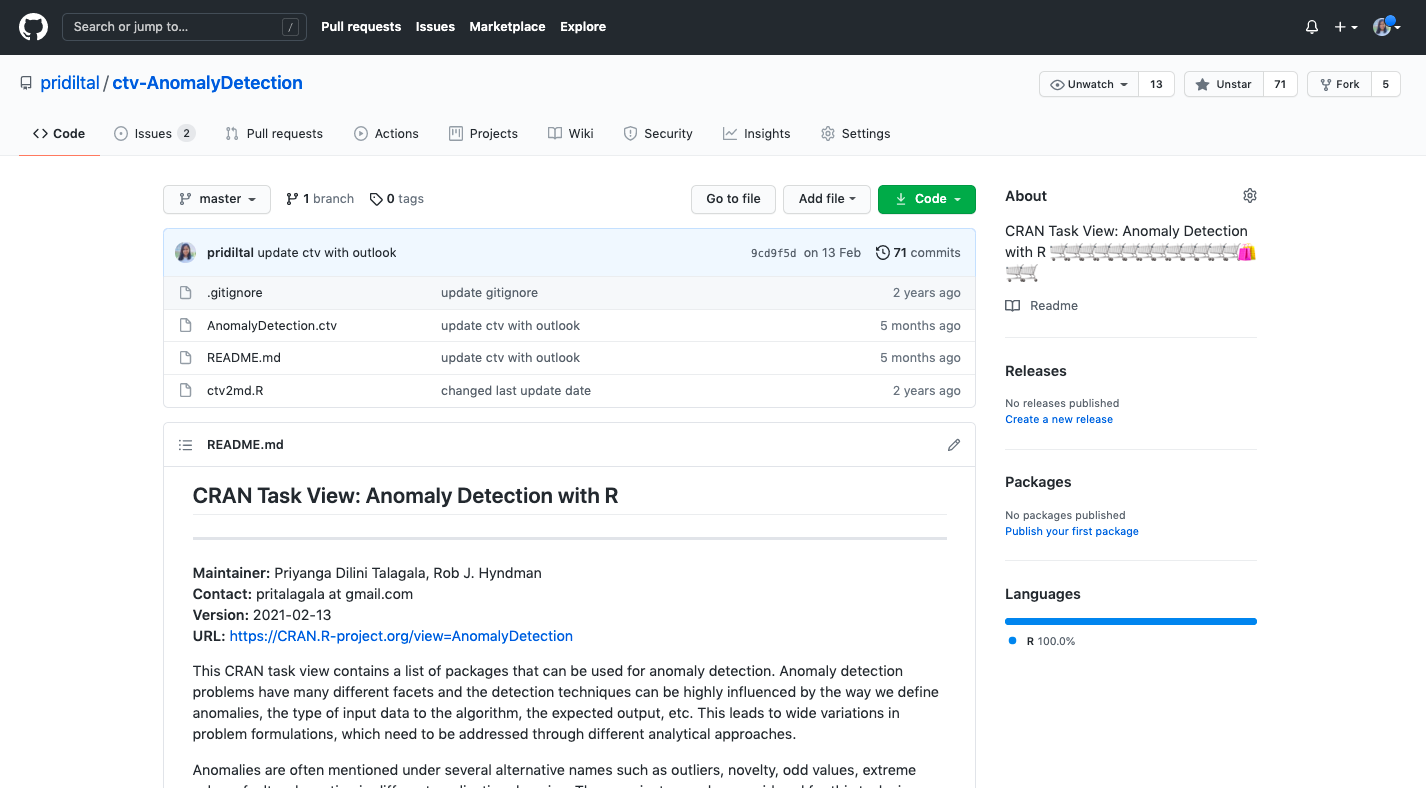Click the pridiltal avatar in commit row

(x=185, y=253)
